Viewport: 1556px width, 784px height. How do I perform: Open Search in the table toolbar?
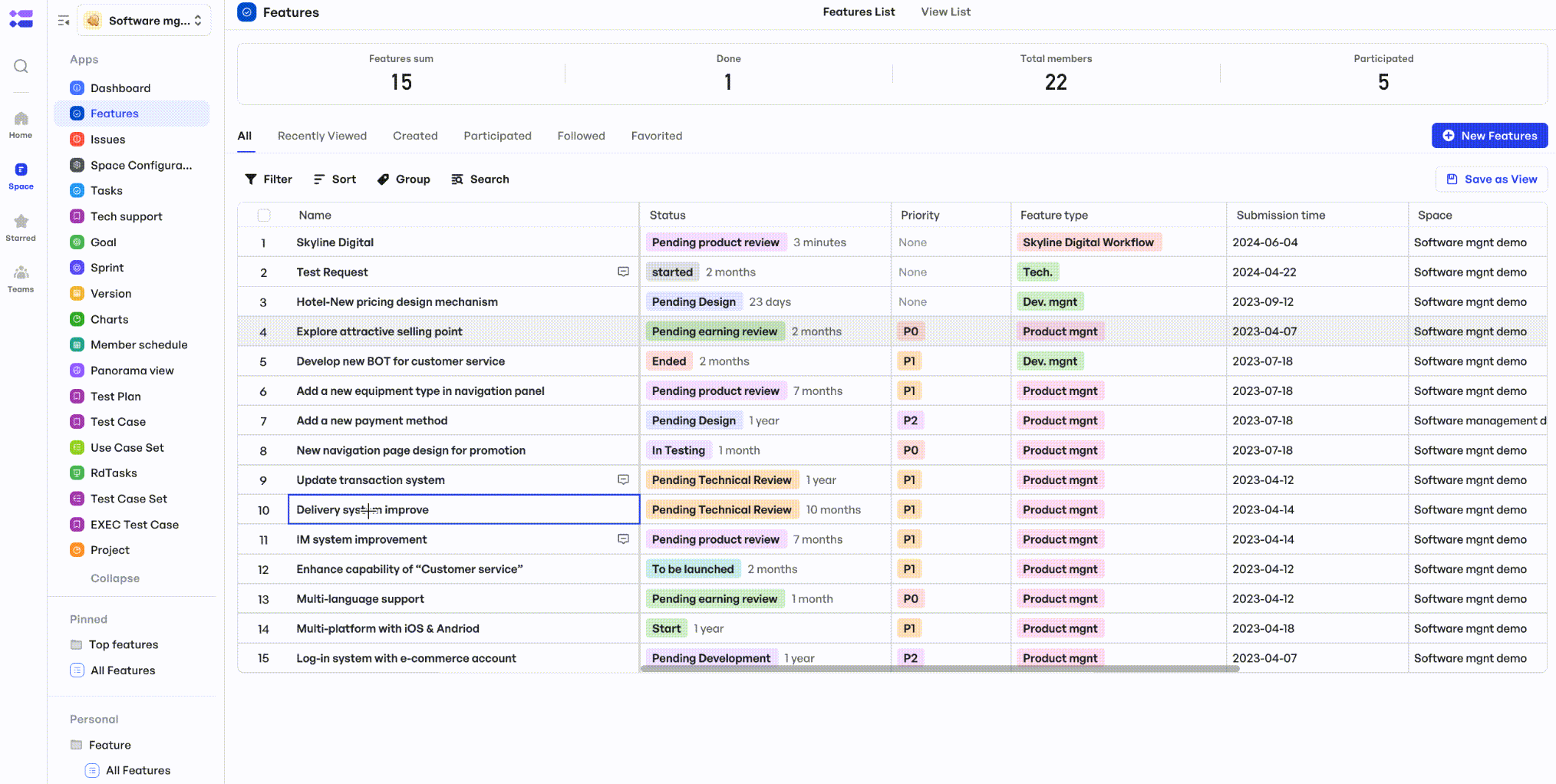[480, 180]
